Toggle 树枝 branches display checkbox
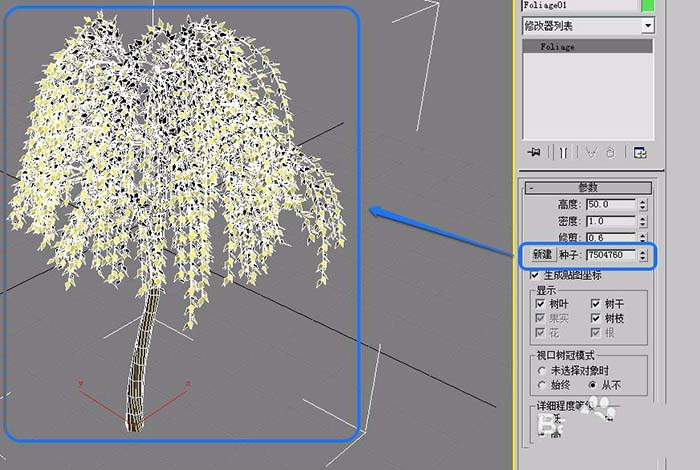700x470 pixels. pos(595,318)
